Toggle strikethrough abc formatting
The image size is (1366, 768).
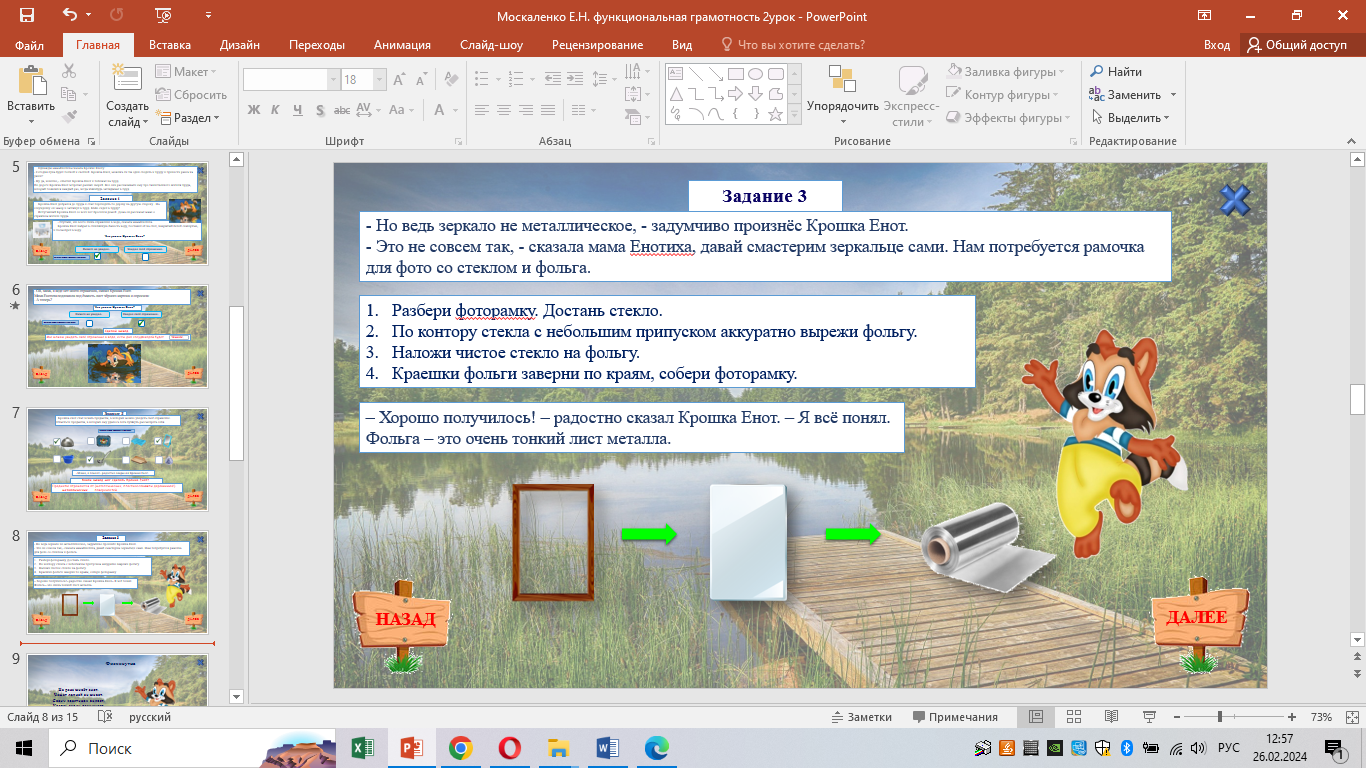343,110
